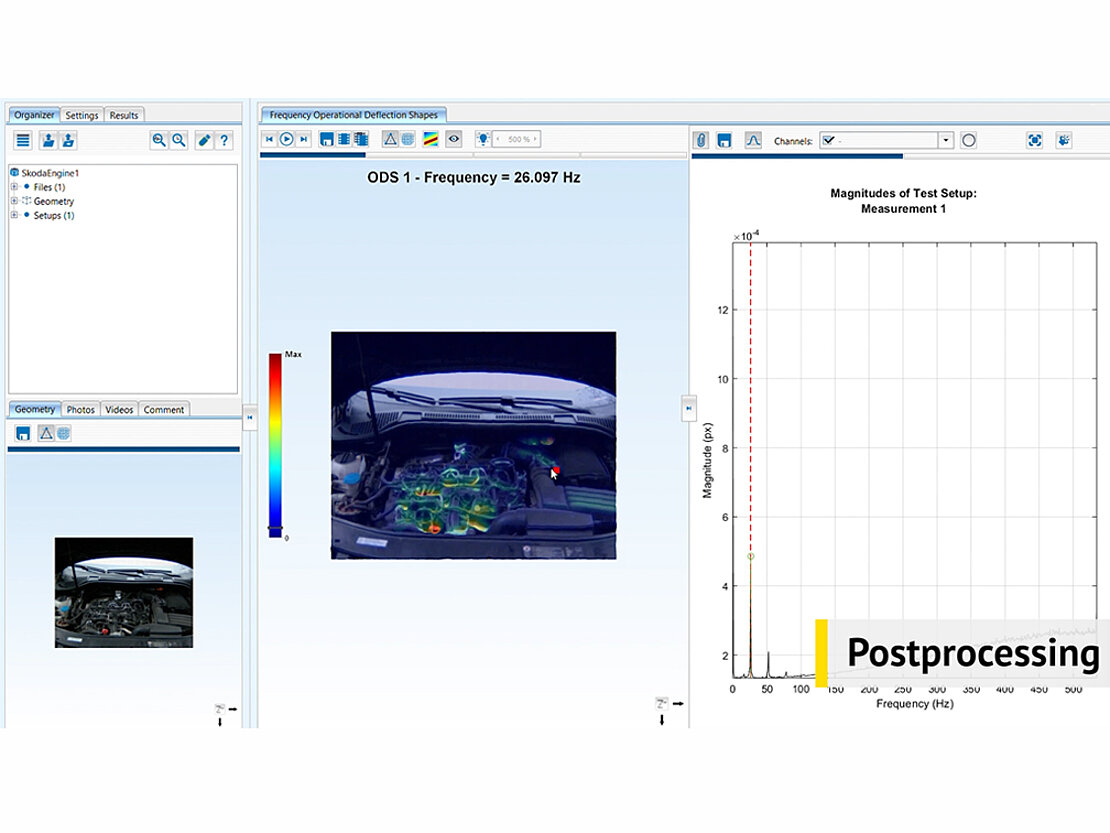Toggle triangle mesh in Geometry panel toolbar
This screenshot has width=1110, height=833.
(46, 433)
